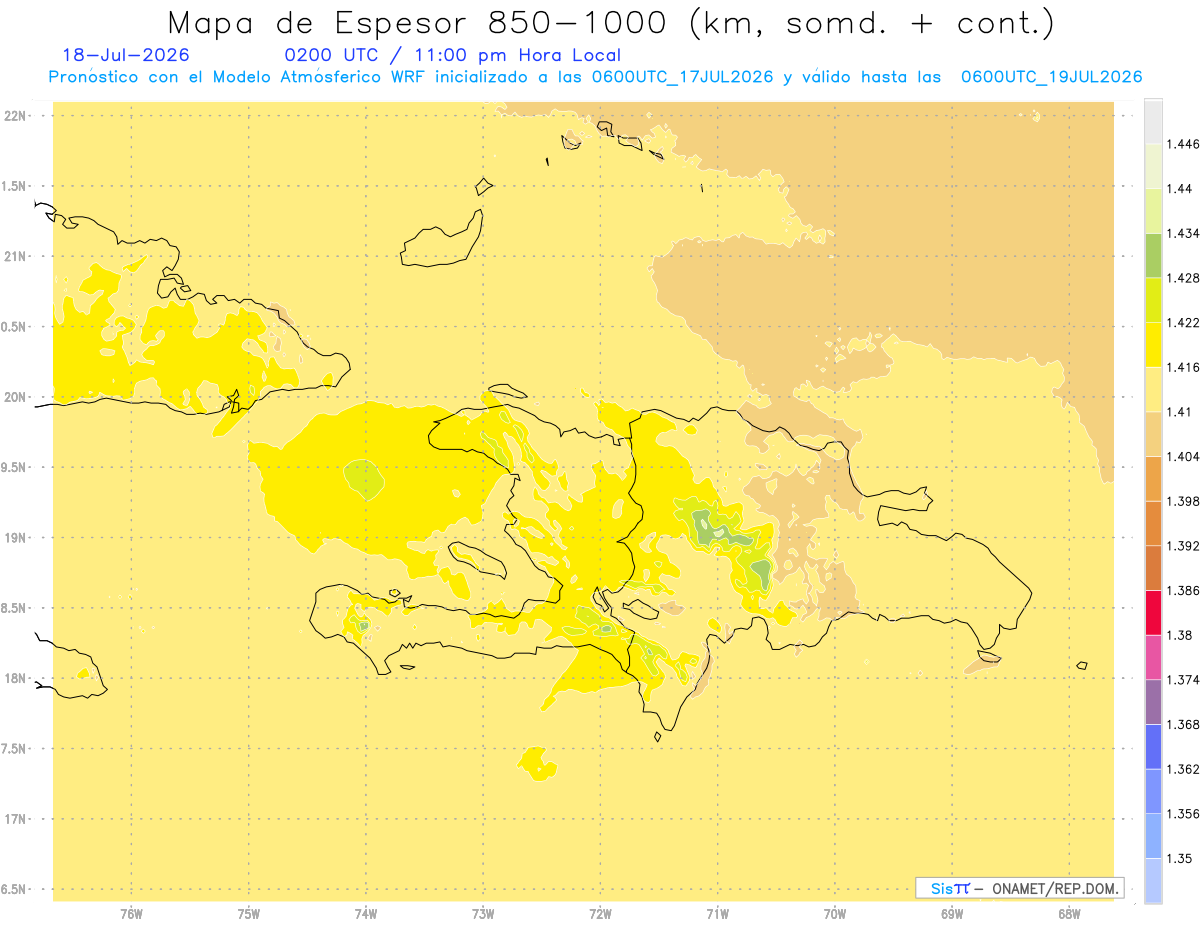Click the '74W' longitude label
The height and width of the screenshot is (927, 1200).
pyautogui.click(x=365, y=913)
